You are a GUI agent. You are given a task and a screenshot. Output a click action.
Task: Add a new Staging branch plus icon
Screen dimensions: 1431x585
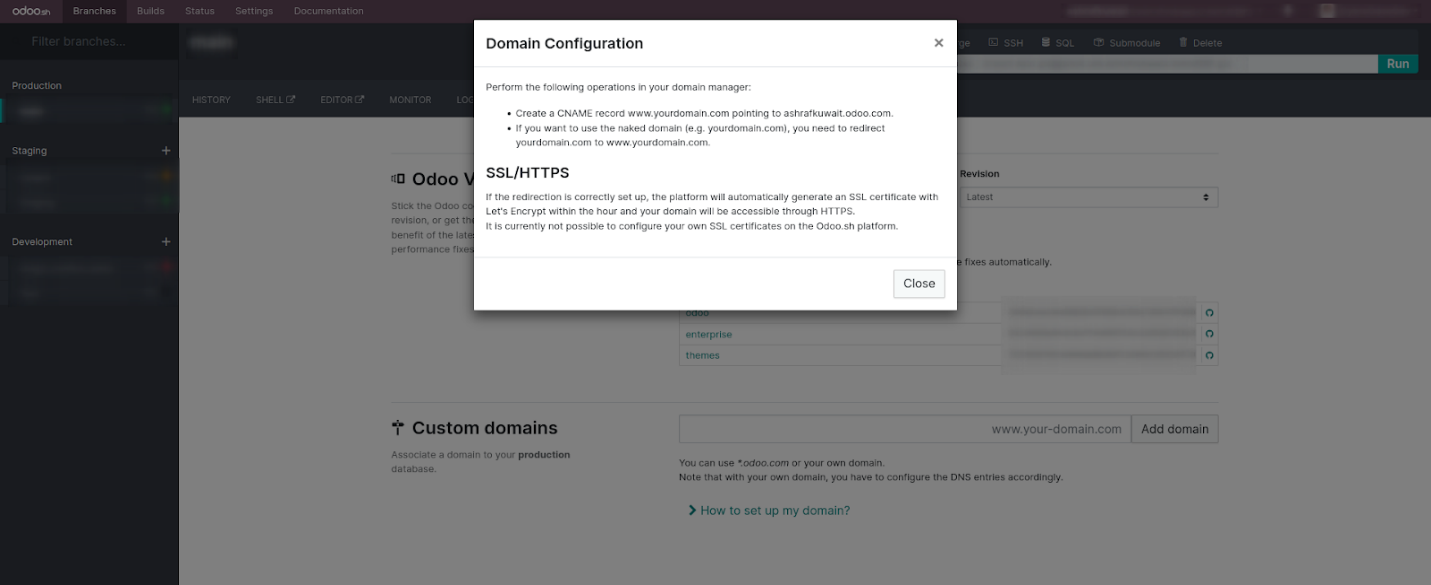coord(166,151)
